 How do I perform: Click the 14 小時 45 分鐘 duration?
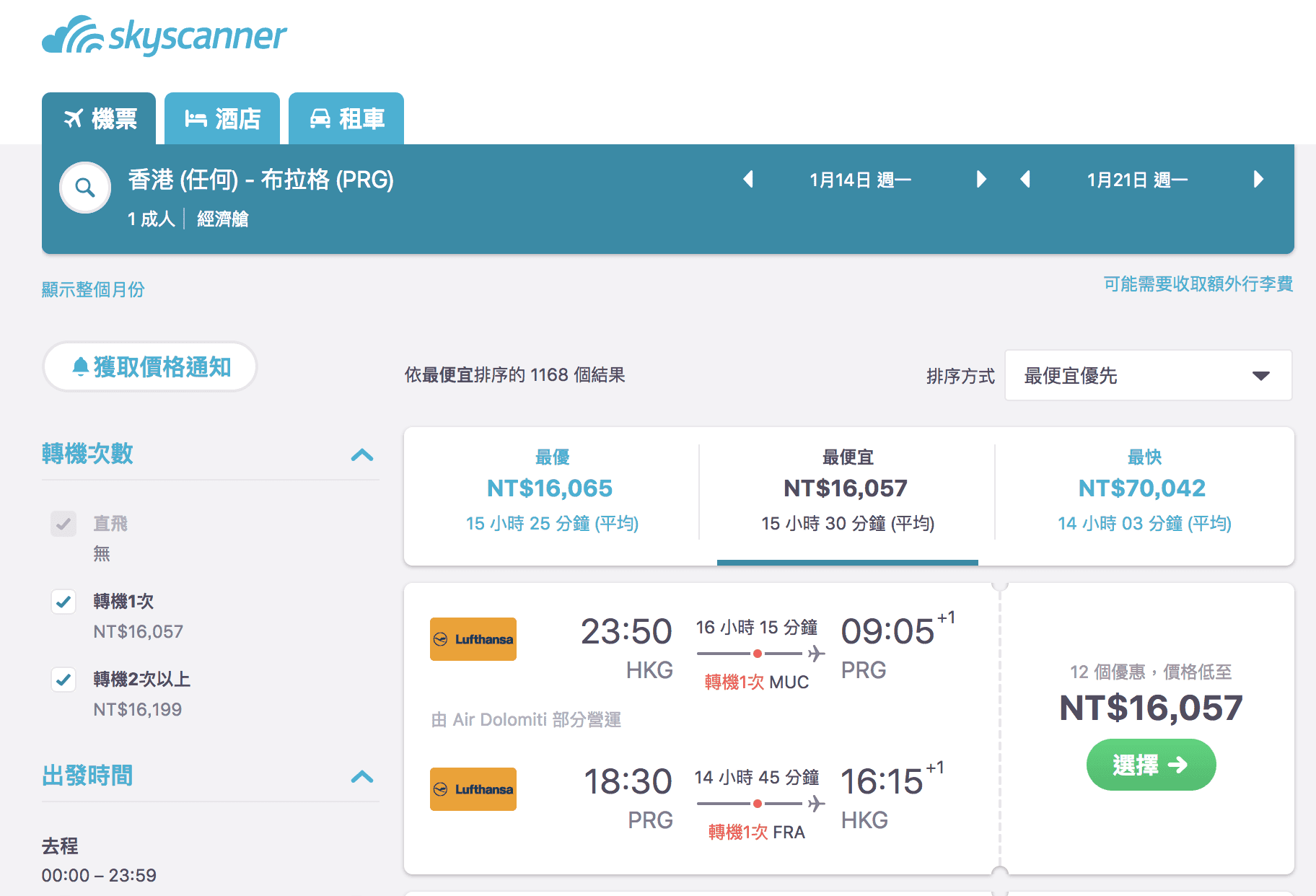pyautogui.click(x=756, y=777)
